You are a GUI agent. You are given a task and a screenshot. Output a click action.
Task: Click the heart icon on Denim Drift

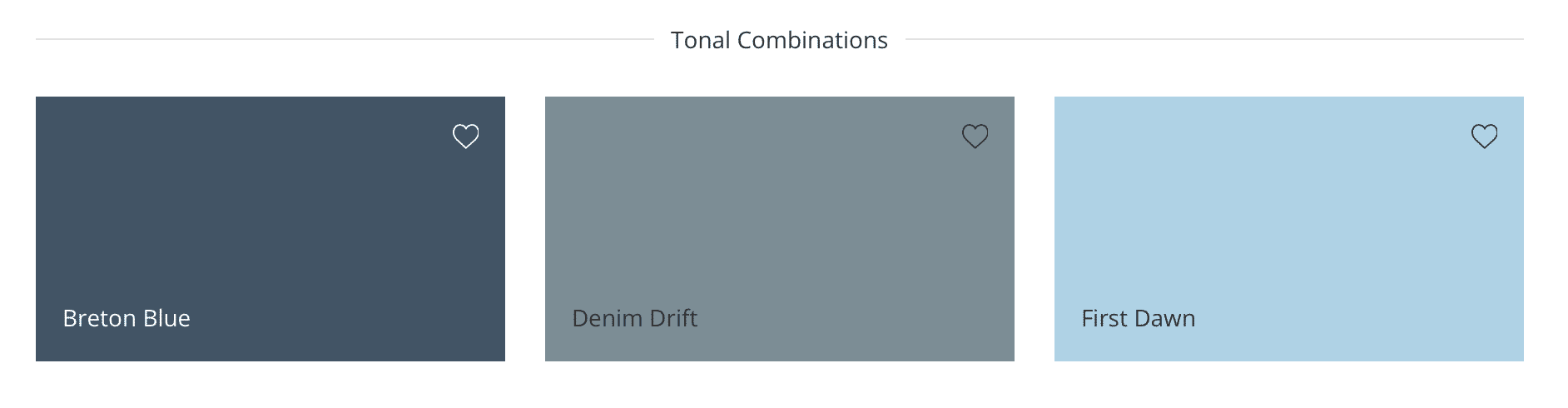[975, 136]
